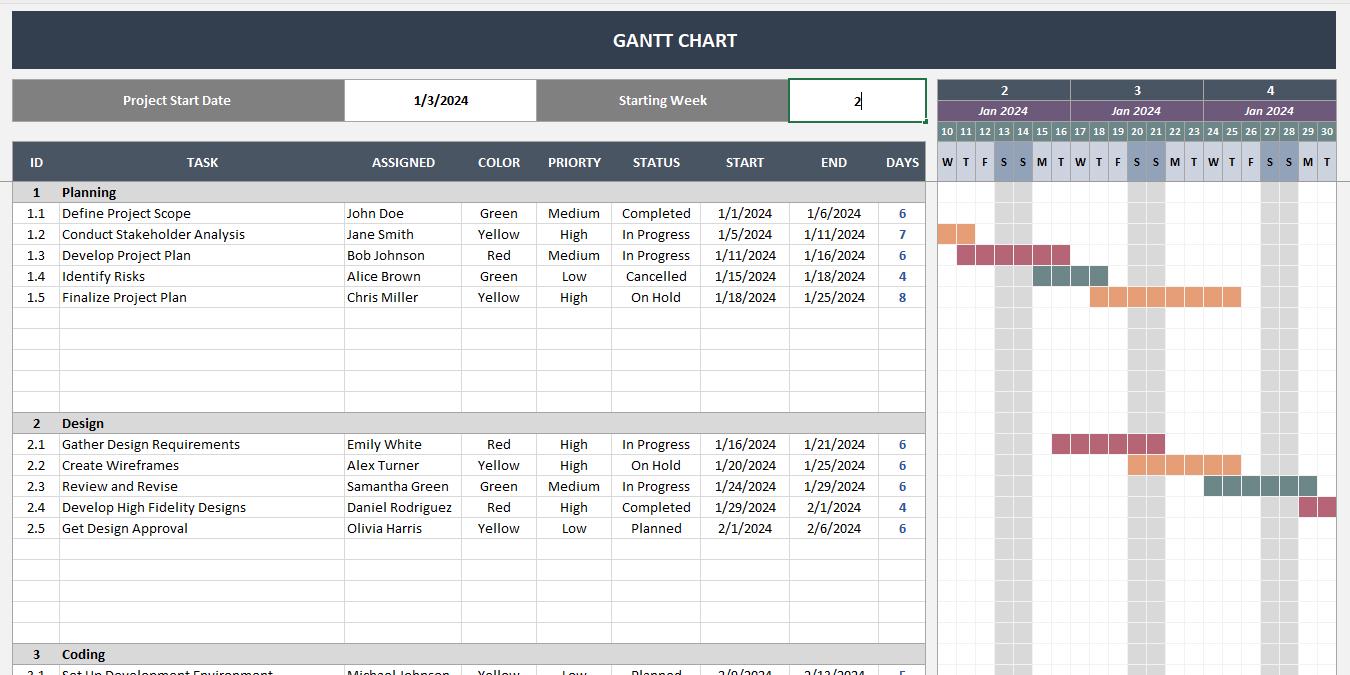Select task 'Define Project Scope'
The image size is (1350, 675).
[202, 213]
